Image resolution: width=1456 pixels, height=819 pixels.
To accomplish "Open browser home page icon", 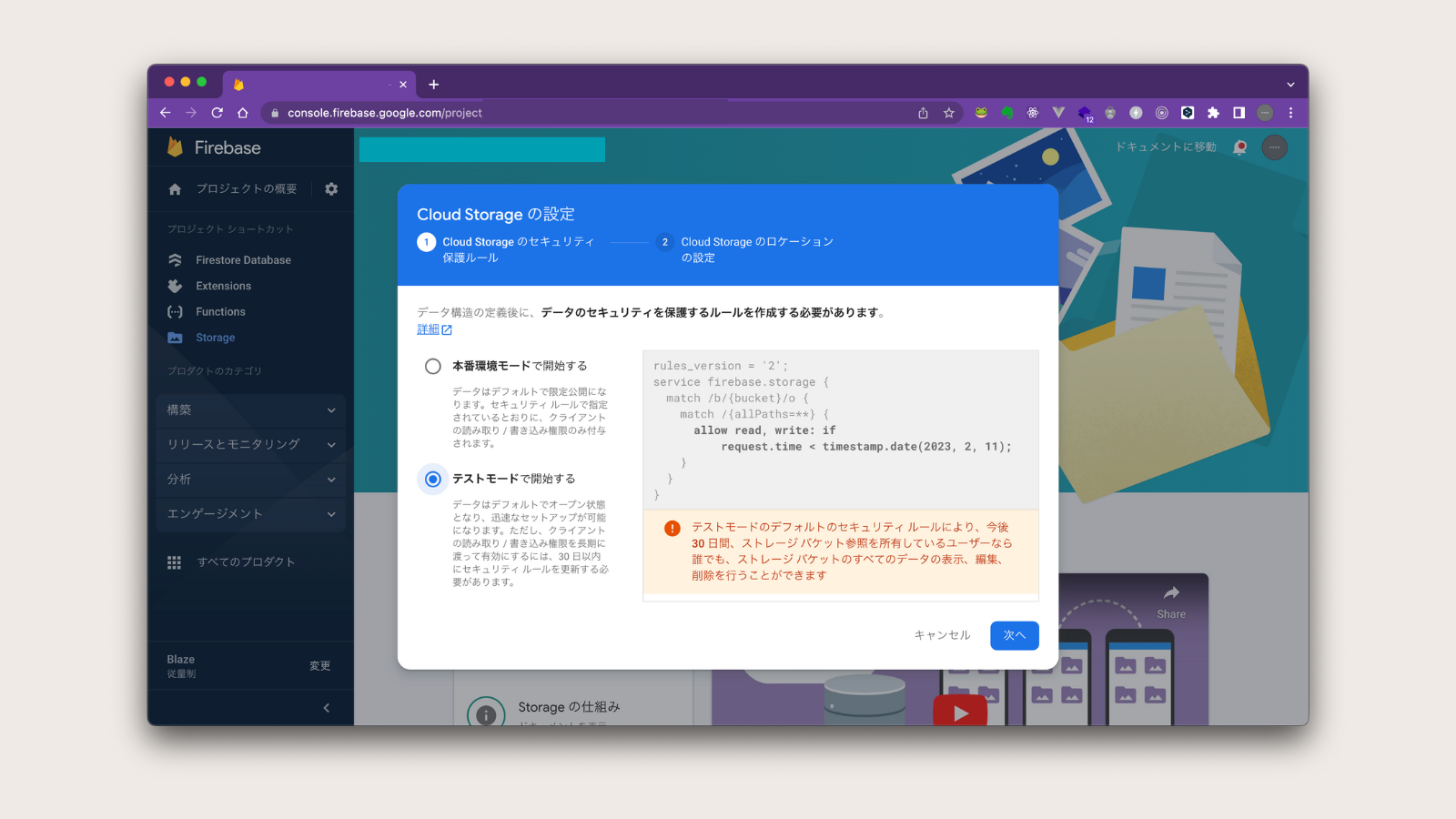I will [x=243, y=113].
